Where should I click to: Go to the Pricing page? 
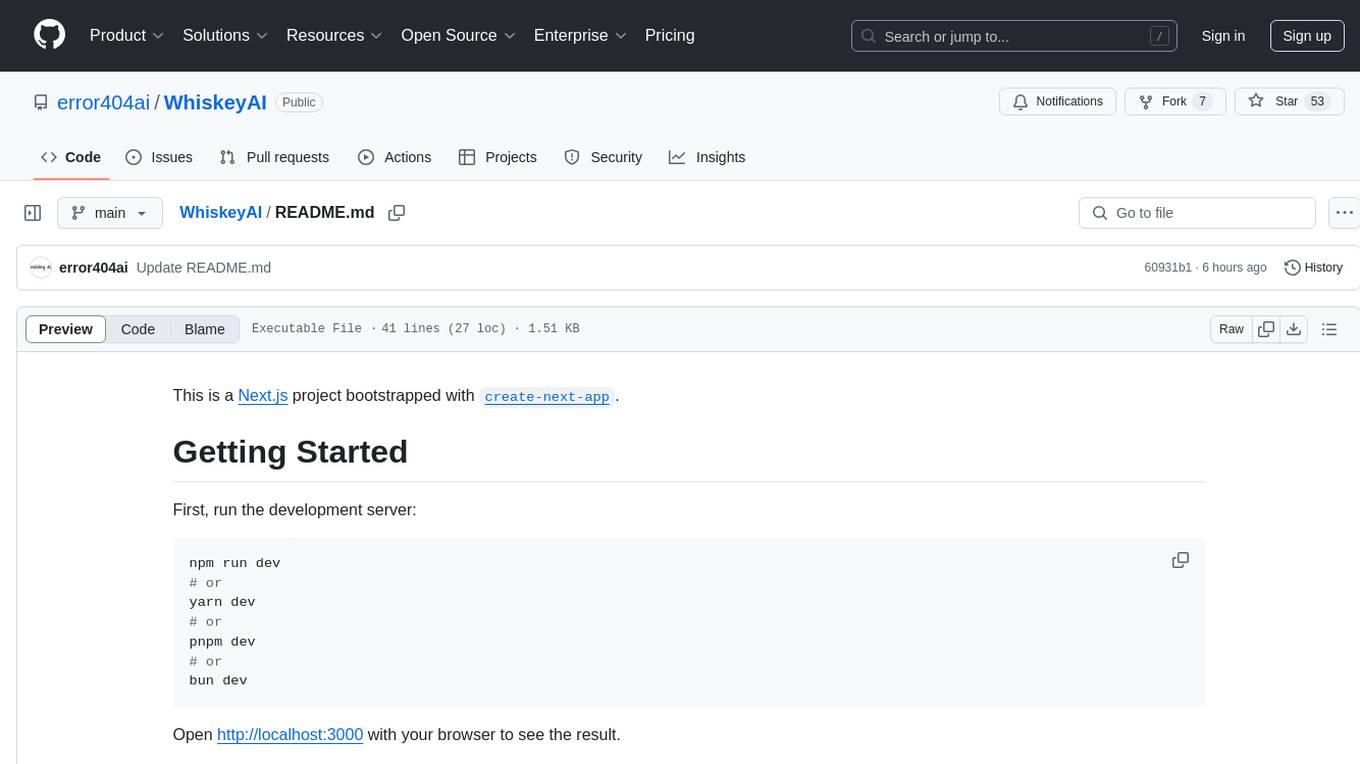coord(670,35)
